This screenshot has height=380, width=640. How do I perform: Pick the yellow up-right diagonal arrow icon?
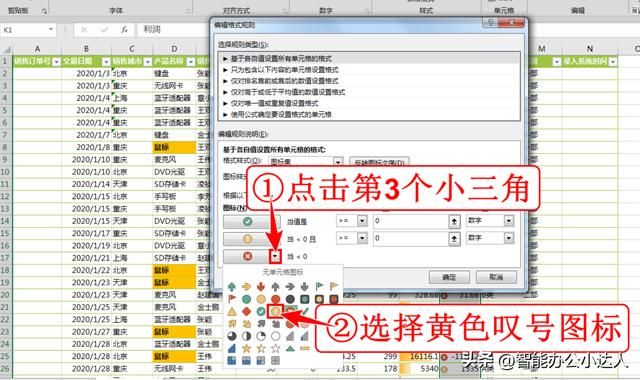click(x=232, y=324)
